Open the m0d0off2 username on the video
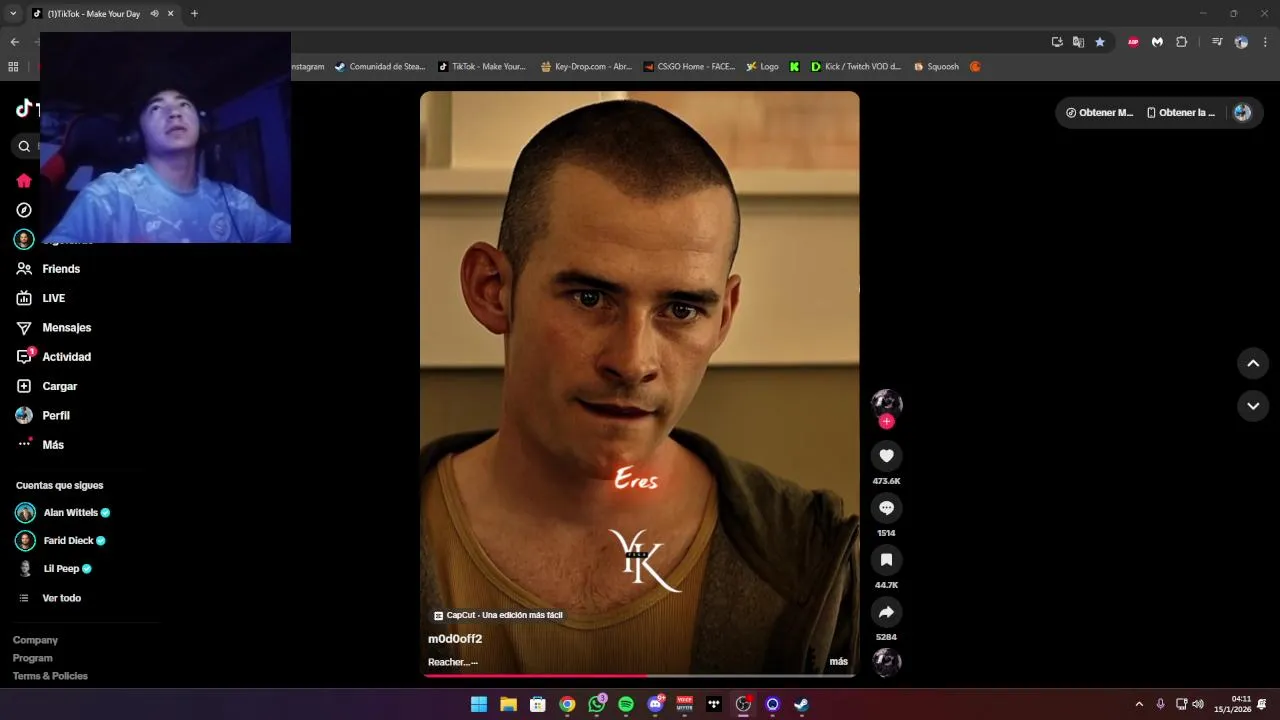Screen dimensions: 1280x720 point(455,639)
